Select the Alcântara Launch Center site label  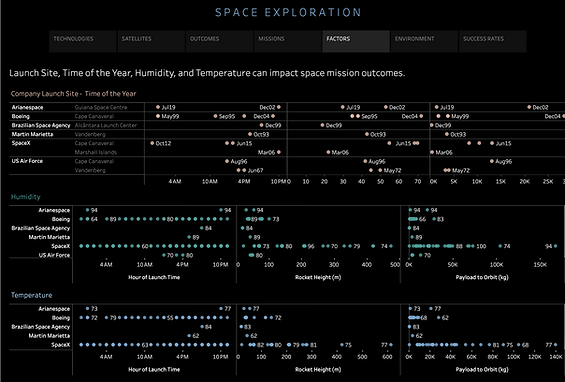pyautogui.click(x=106, y=125)
